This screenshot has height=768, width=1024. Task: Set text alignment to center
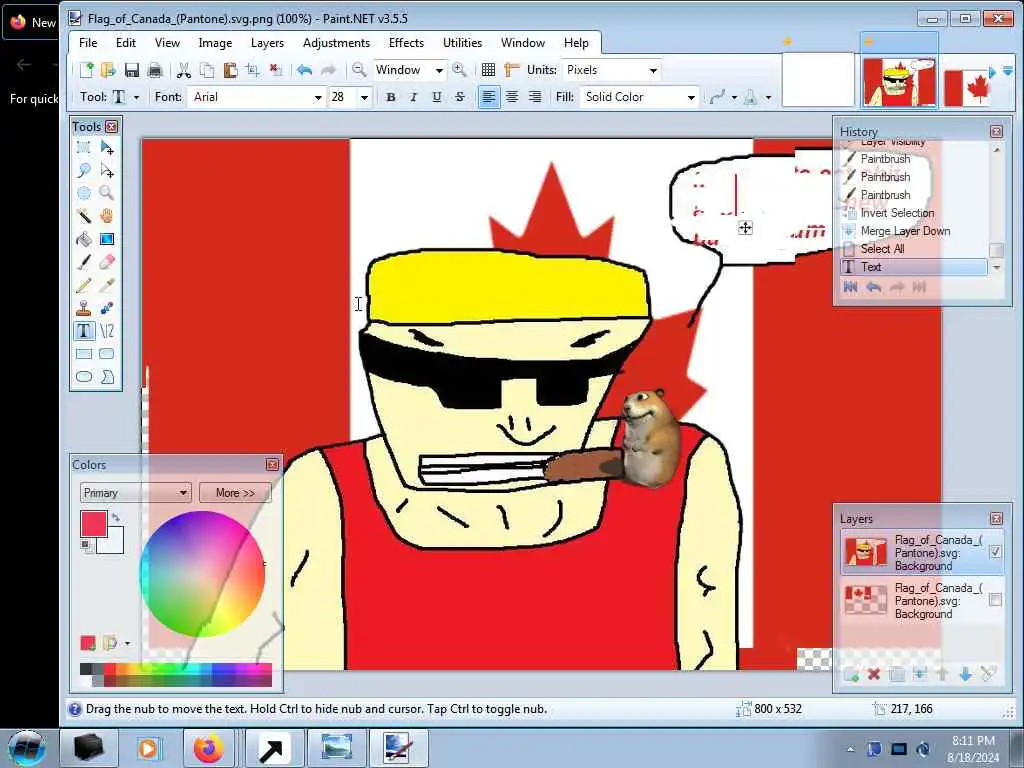512,97
